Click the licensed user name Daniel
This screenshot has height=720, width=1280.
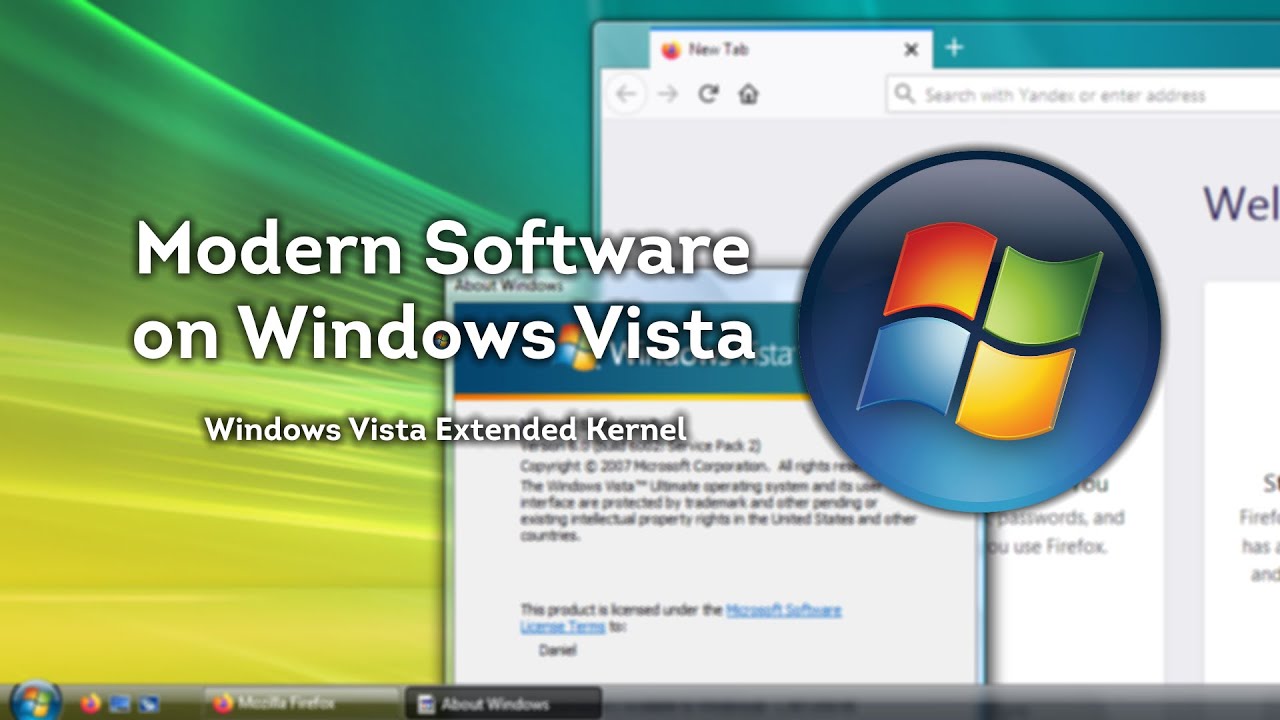pos(557,650)
